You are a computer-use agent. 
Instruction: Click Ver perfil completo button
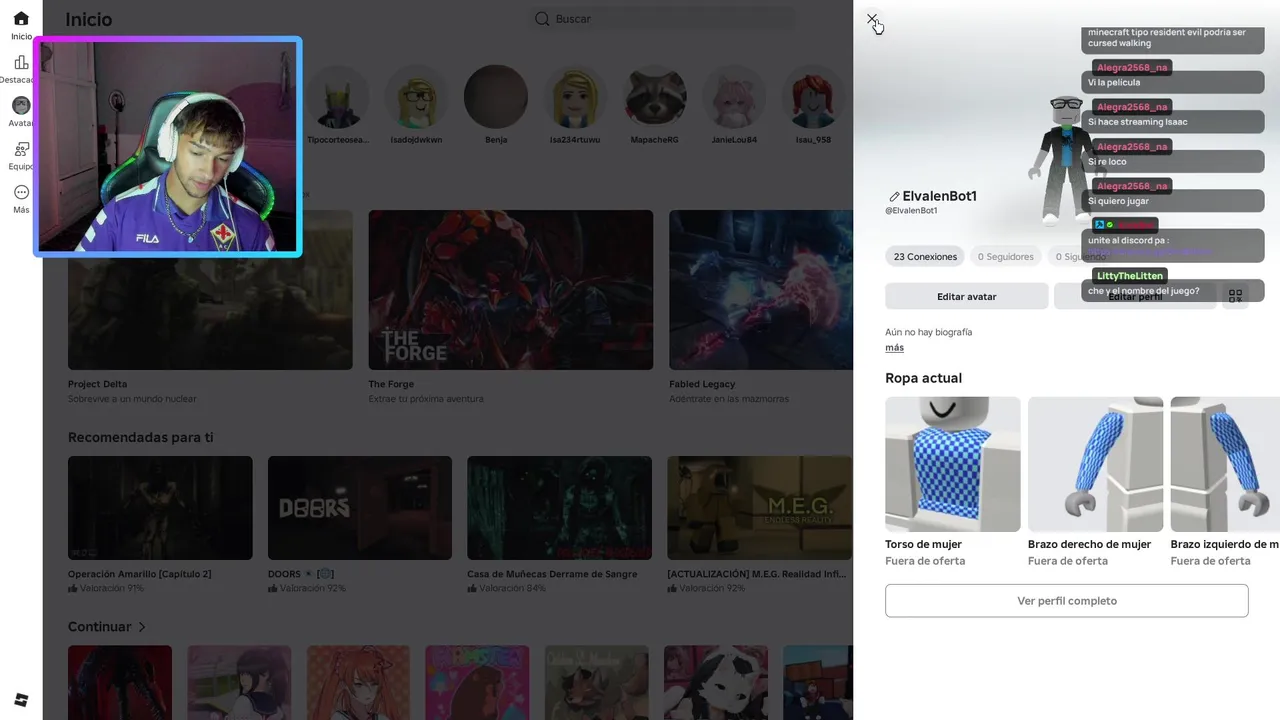click(1067, 601)
